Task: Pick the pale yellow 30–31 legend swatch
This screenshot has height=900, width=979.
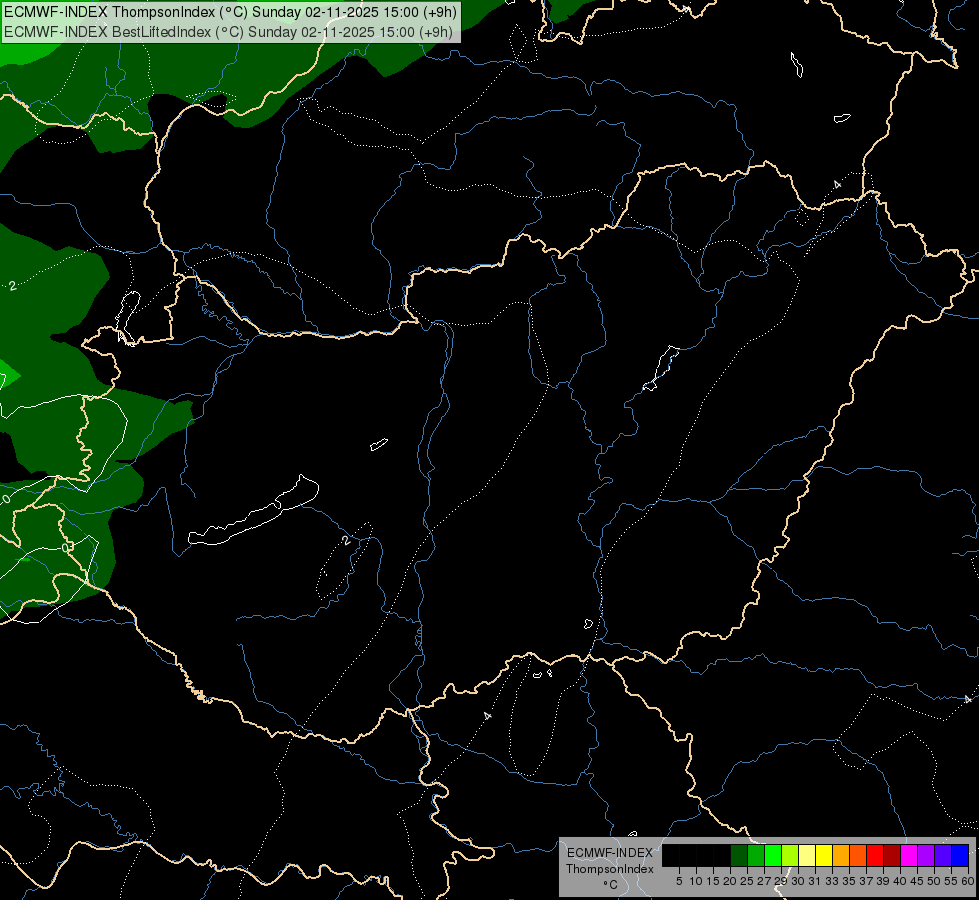Action: point(807,855)
